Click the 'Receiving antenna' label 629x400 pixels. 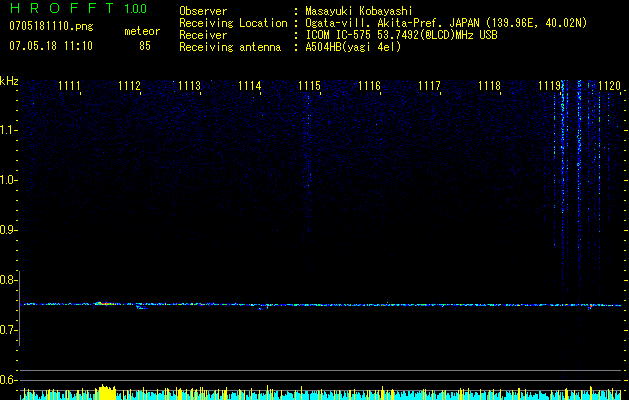(230, 47)
